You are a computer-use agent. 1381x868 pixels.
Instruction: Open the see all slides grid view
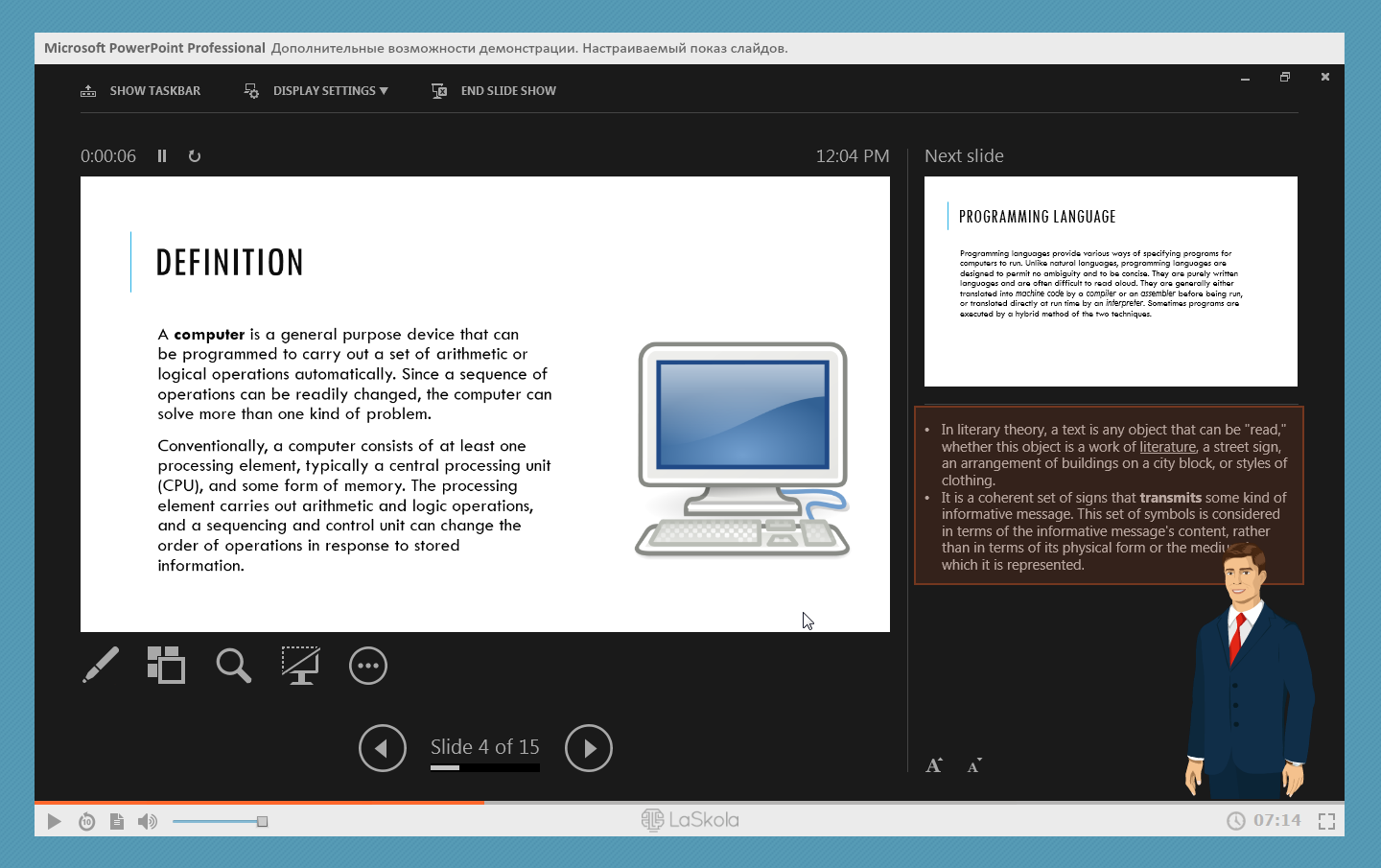point(166,665)
